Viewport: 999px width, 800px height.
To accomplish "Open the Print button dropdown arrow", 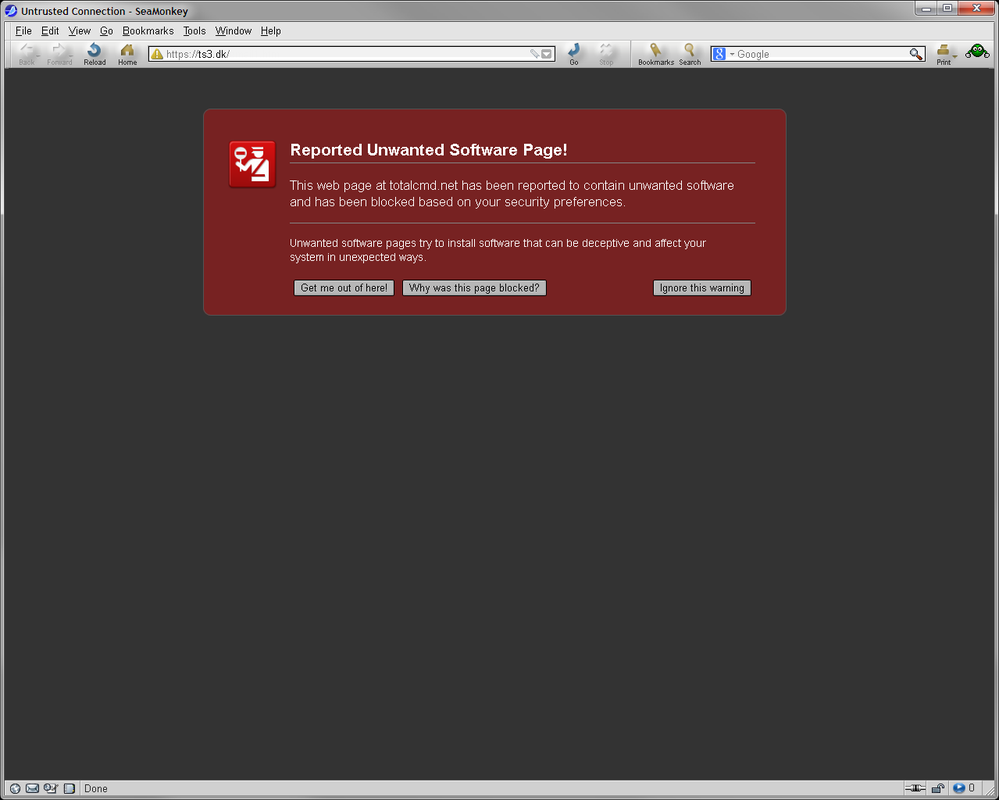I will [955, 57].
